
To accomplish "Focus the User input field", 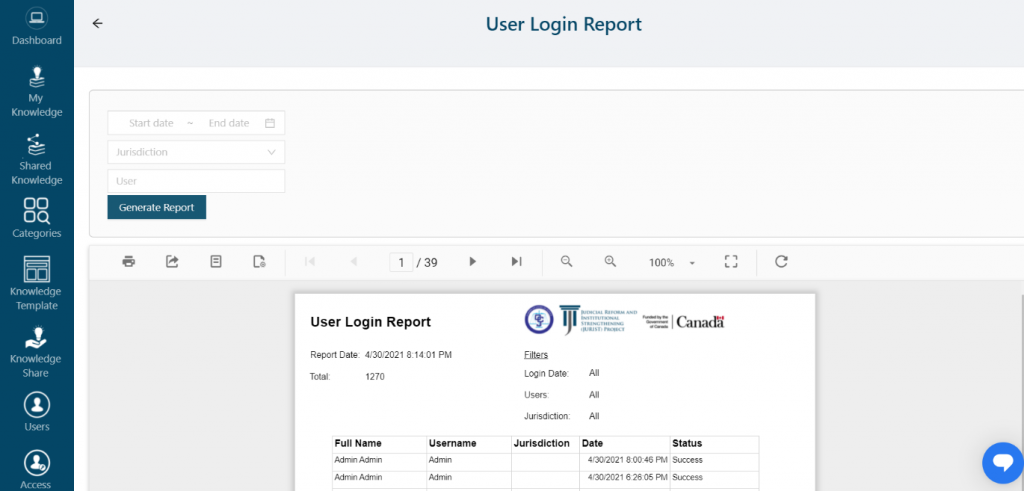I will [x=196, y=181].
